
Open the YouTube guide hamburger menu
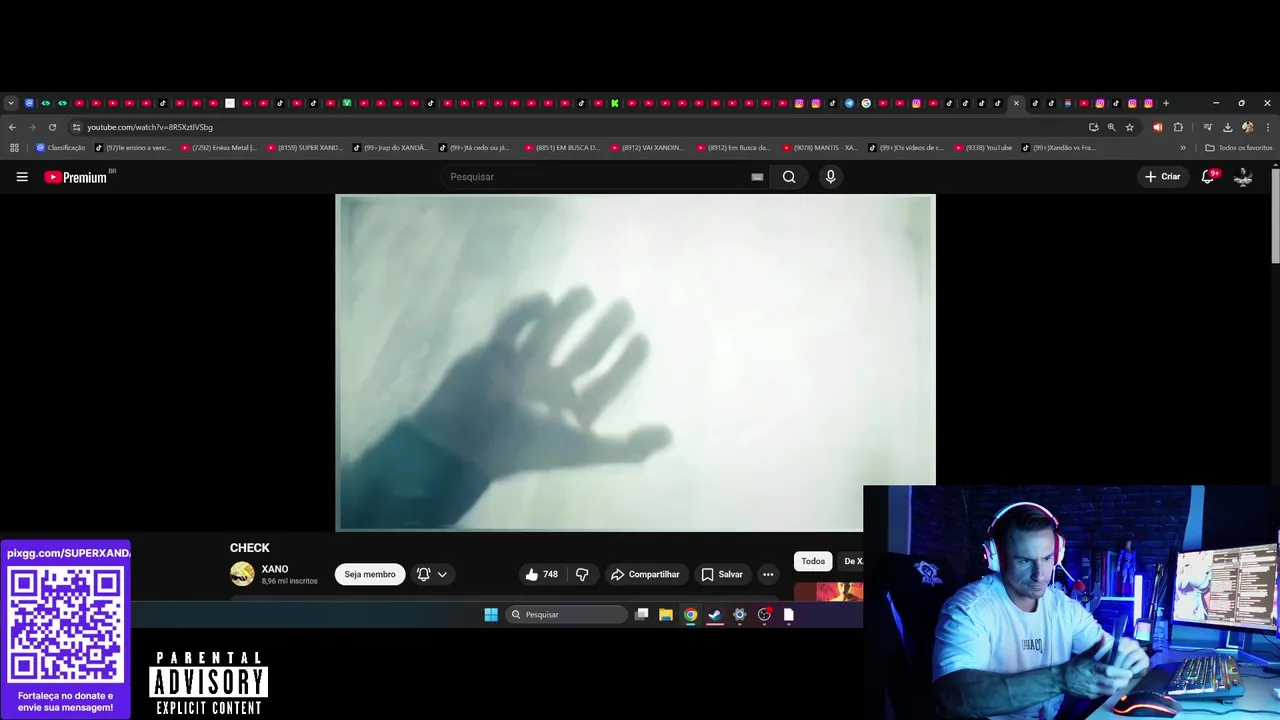click(22, 177)
